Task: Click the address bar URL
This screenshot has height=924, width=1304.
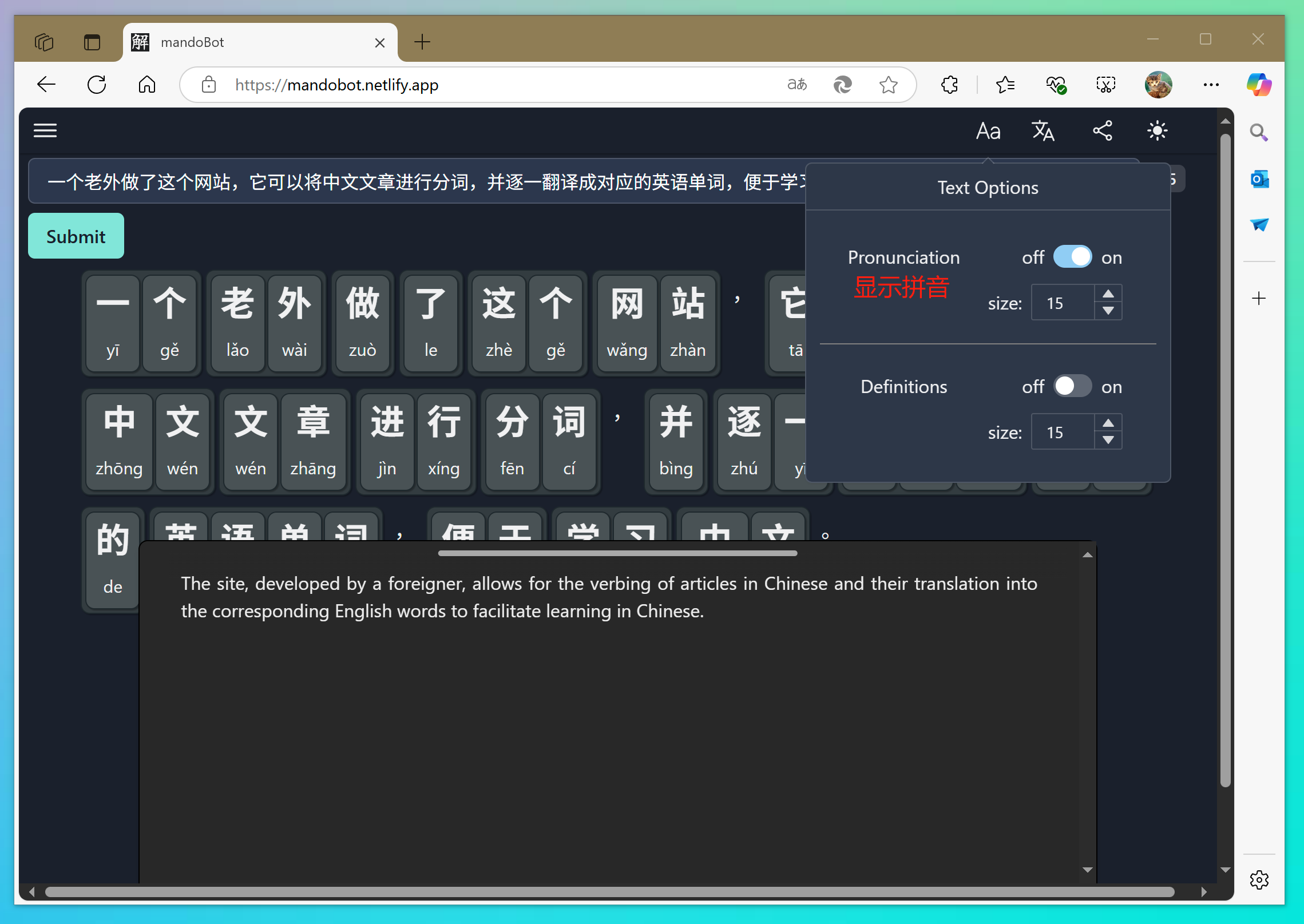Action: [x=336, y=85]
